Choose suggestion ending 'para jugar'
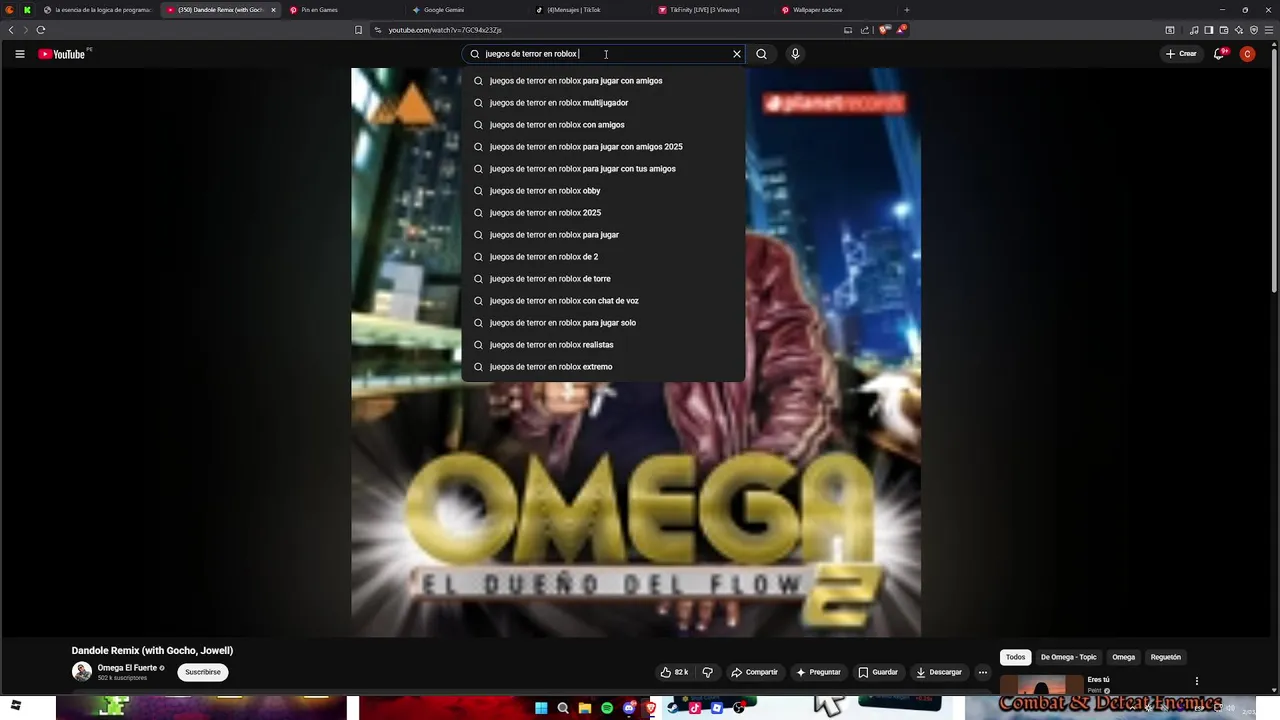The width and height of the screenshot is (1280, 720). pyautogui.click(x=603, y=235)
